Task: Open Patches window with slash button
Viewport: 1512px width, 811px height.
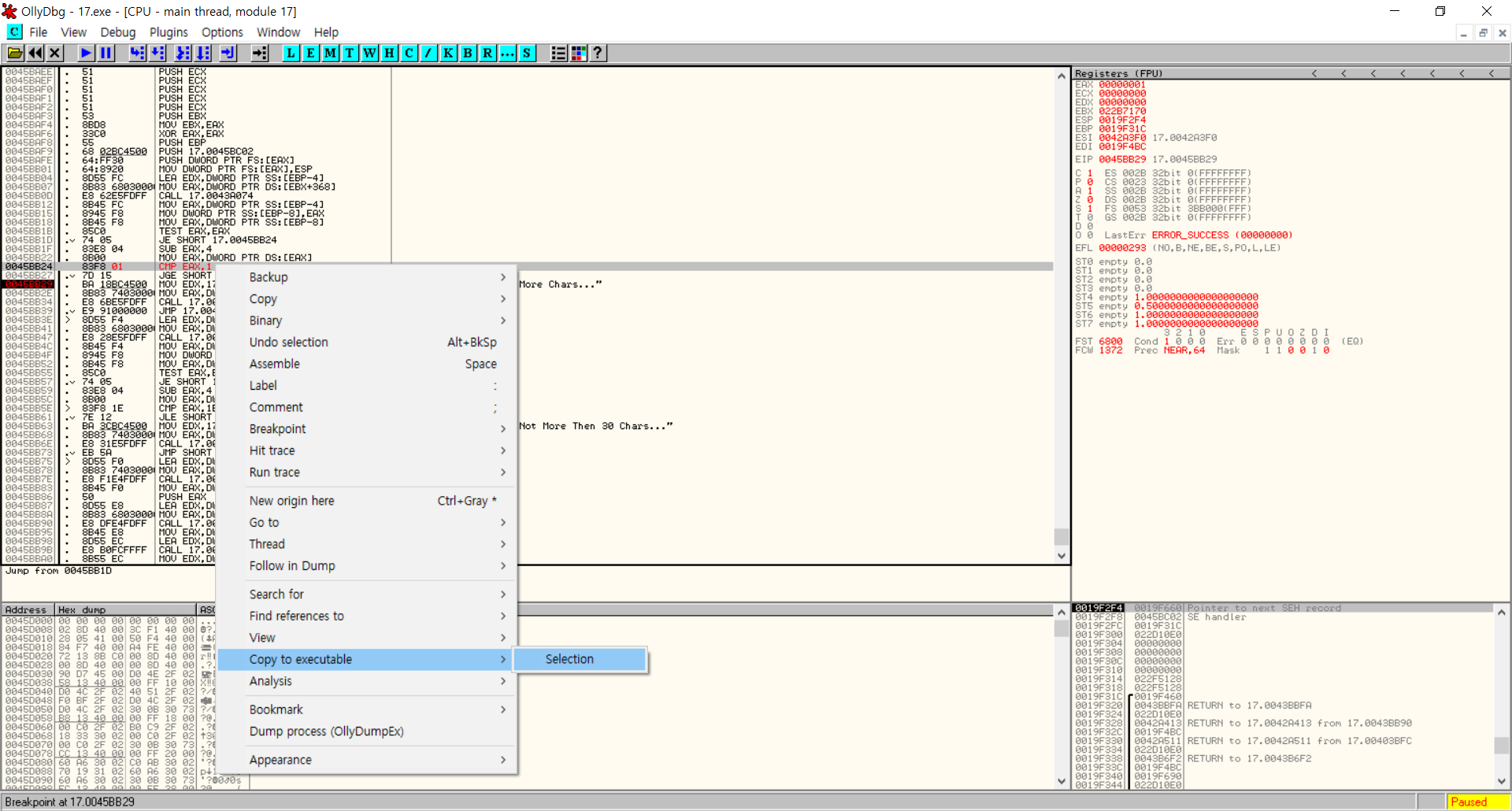Action: click(x=429, y=53)
